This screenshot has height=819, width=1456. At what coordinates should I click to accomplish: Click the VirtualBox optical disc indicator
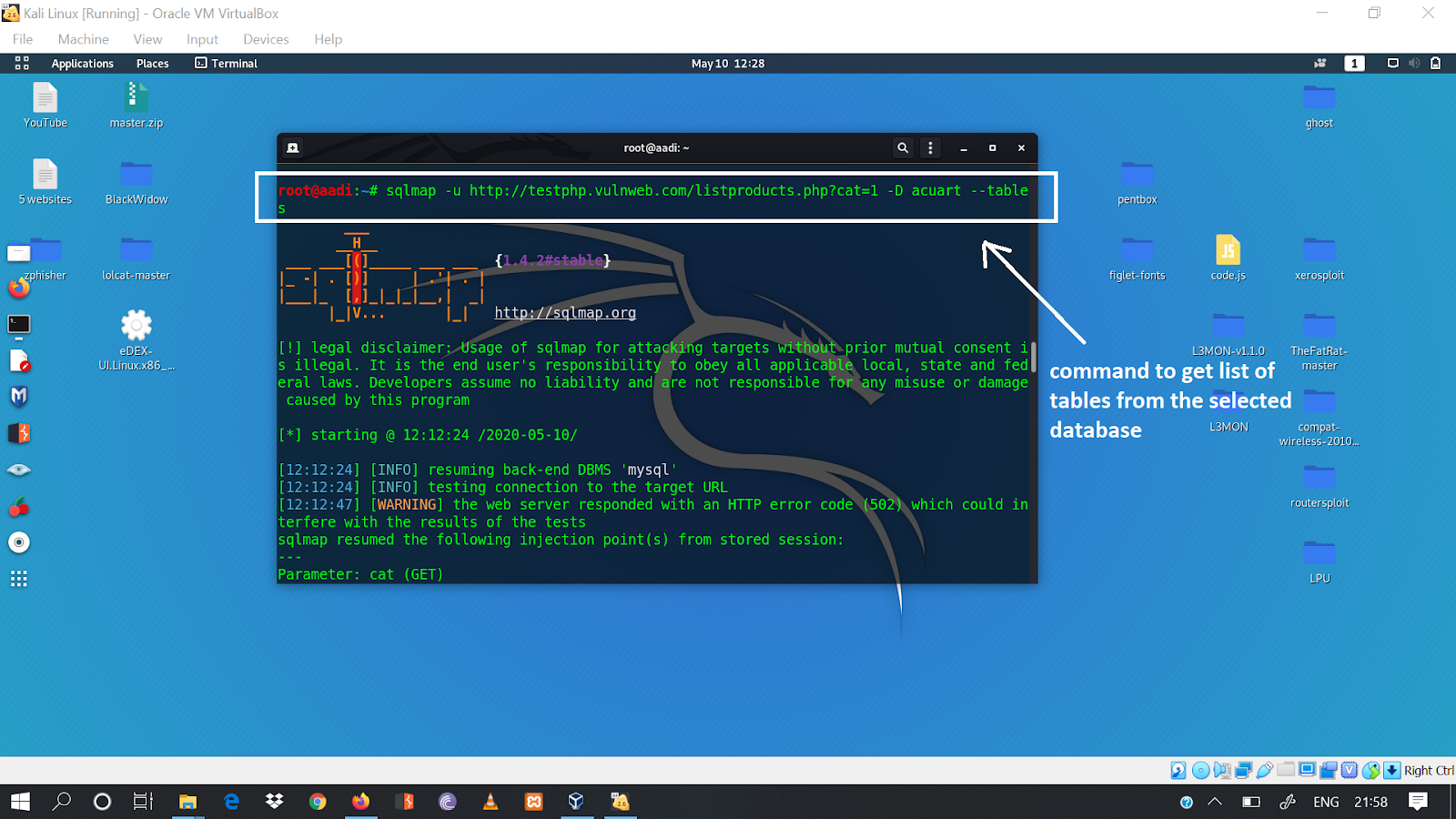coord(1201,771)
